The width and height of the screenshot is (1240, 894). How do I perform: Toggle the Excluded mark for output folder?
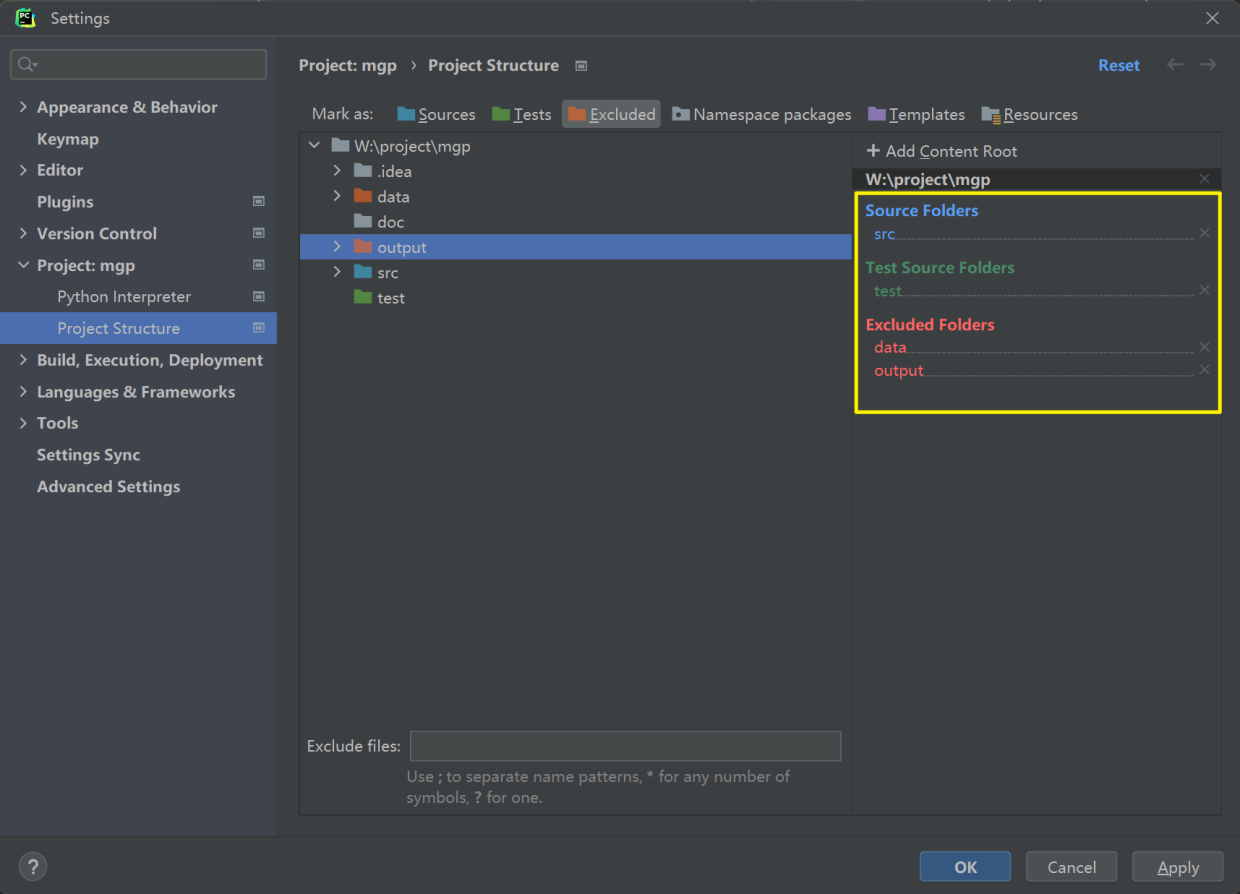coord(610,113)
